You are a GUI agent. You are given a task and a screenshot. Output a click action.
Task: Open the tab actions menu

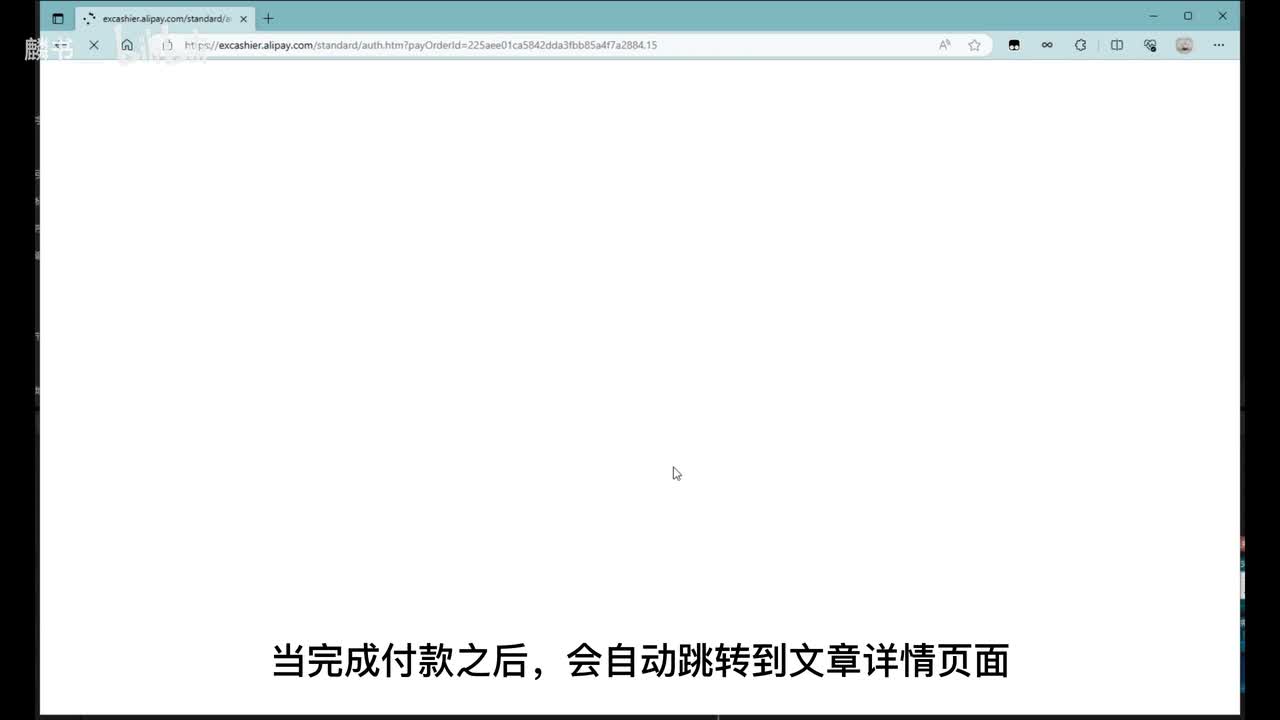(58, 18)
